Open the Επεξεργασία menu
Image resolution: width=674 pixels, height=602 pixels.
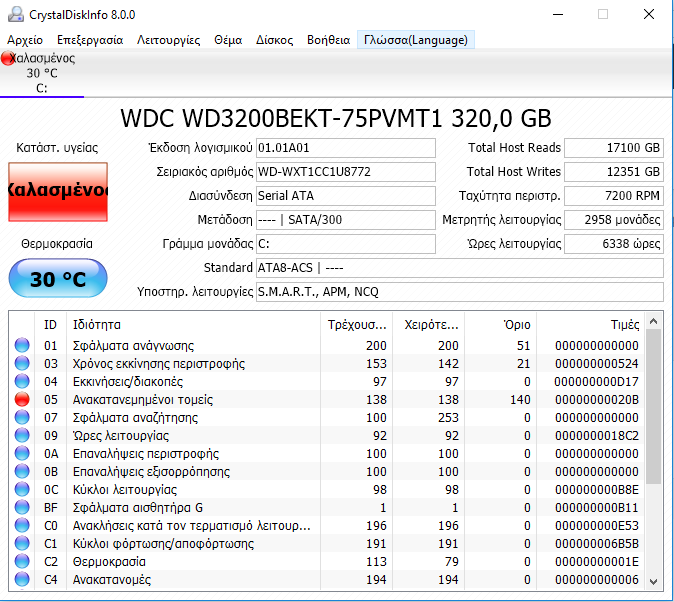pyautogui.click(x=90, y=40)
